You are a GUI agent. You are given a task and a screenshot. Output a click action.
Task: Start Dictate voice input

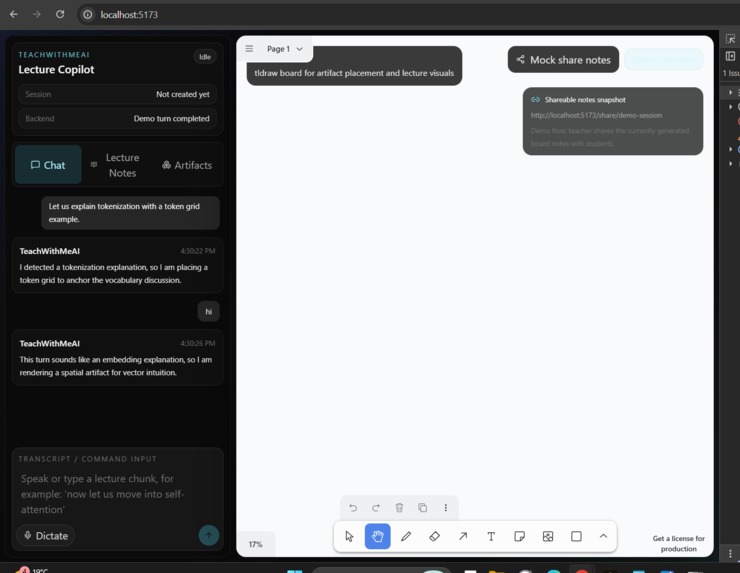tap(46, 536)
